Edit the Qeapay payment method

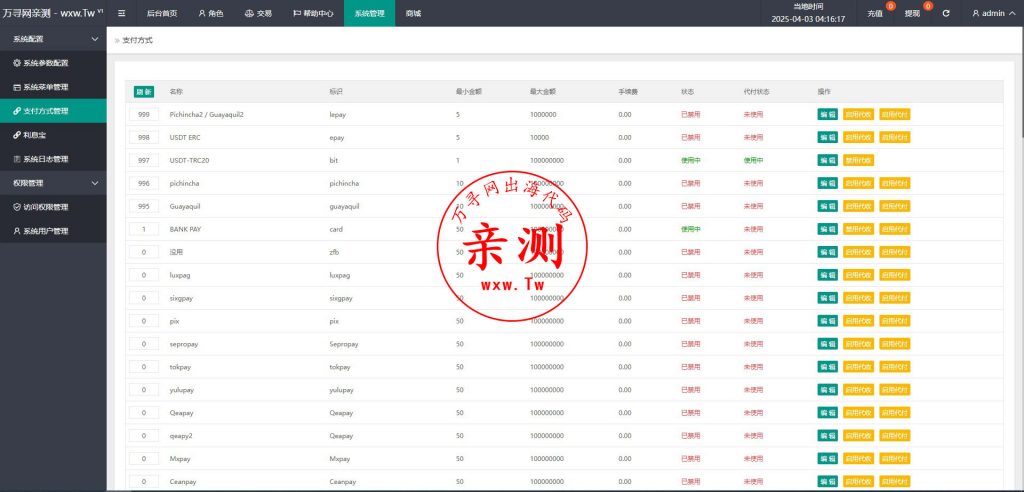click(x=827, y=413)
